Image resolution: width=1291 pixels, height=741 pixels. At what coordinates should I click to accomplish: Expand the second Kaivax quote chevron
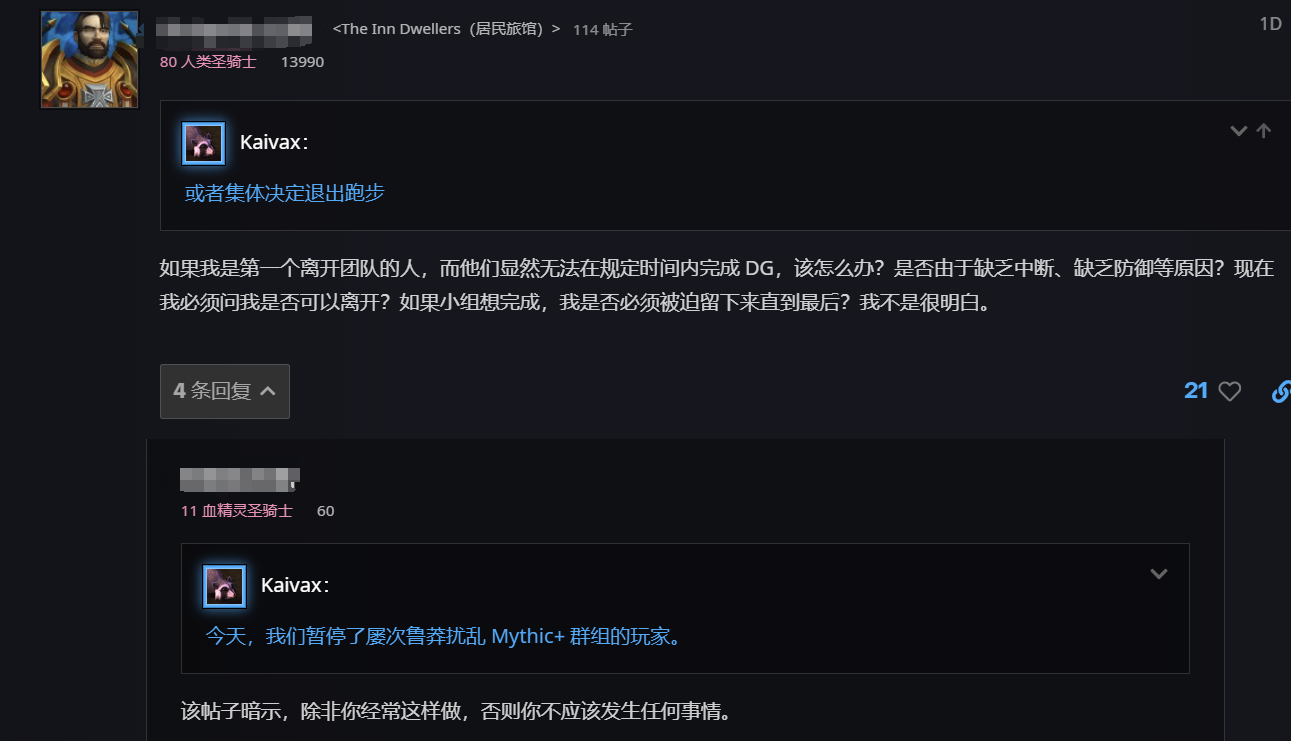[x=1159, y=574]
